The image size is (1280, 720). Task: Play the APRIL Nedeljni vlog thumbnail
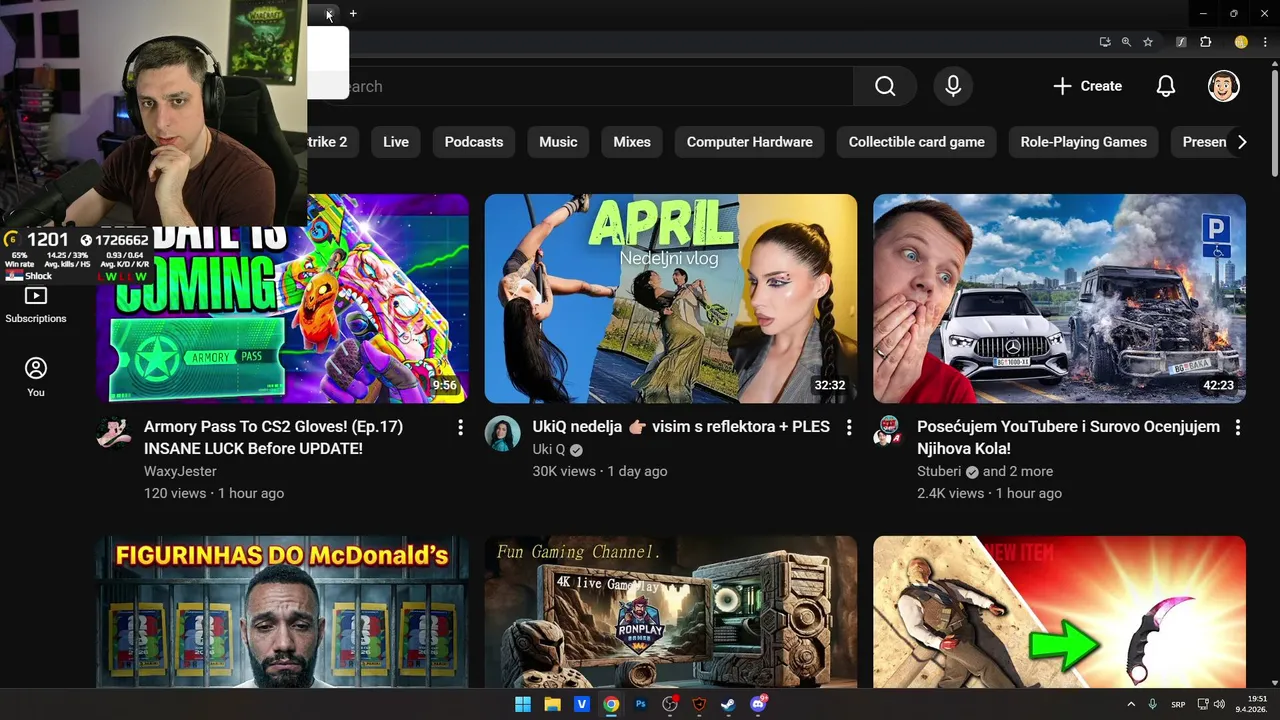671,298
